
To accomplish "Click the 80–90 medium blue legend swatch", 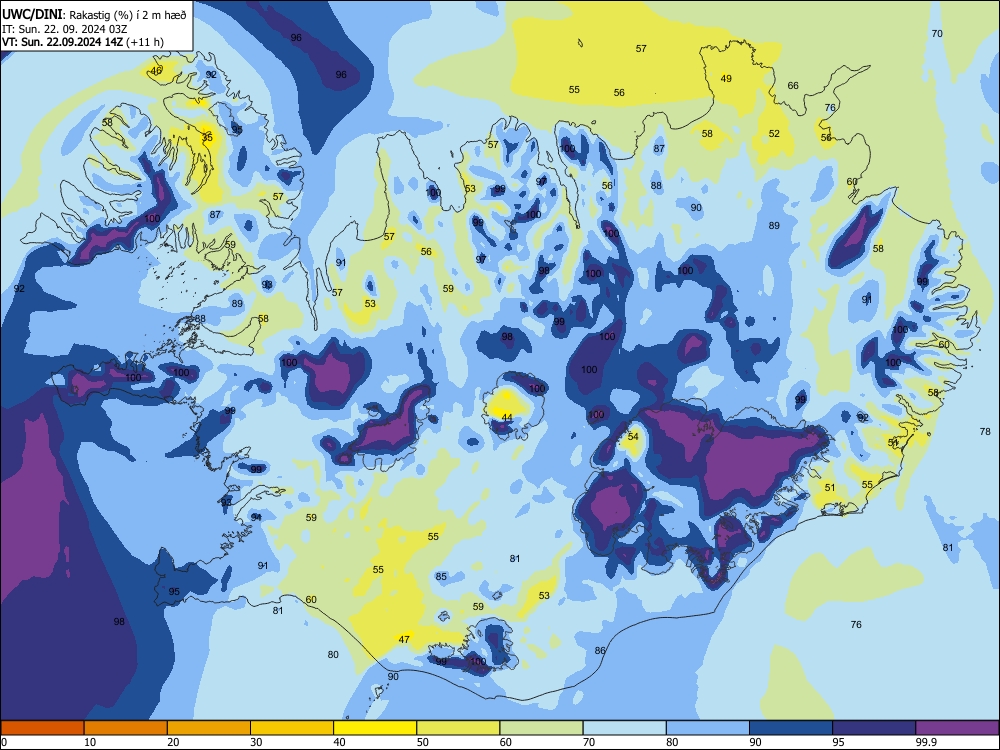I will (708, 728).
